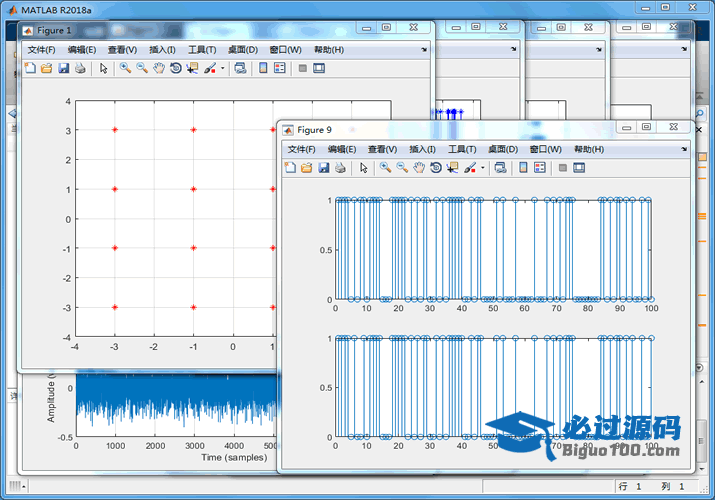This screenshot has height=500, width=715.
Task: Activate Zoom In tool in Figure 9
Action: [385, 168]
